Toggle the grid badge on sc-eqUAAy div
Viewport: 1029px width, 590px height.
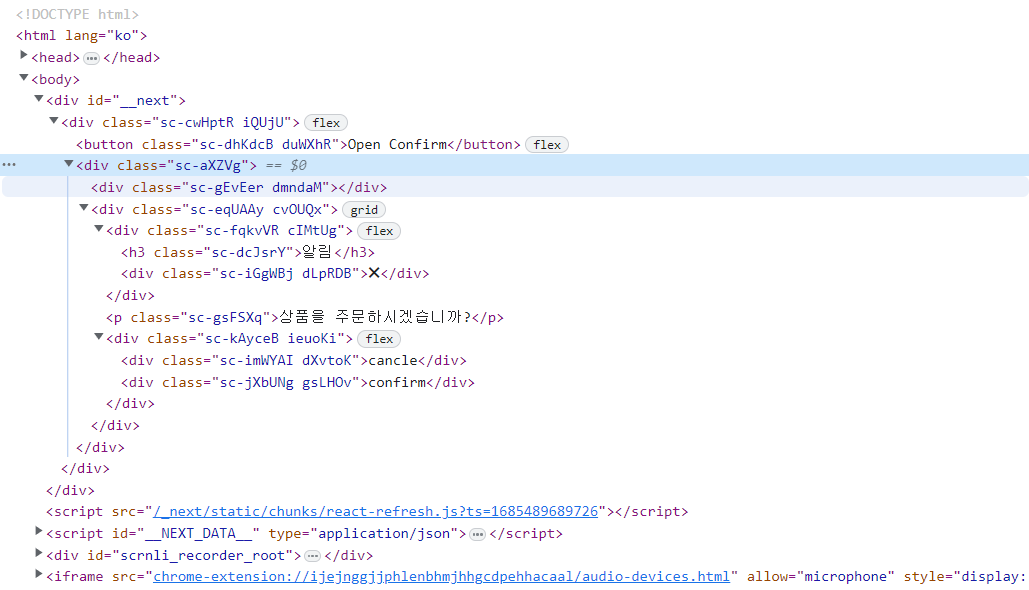click(x=364, y=210)
